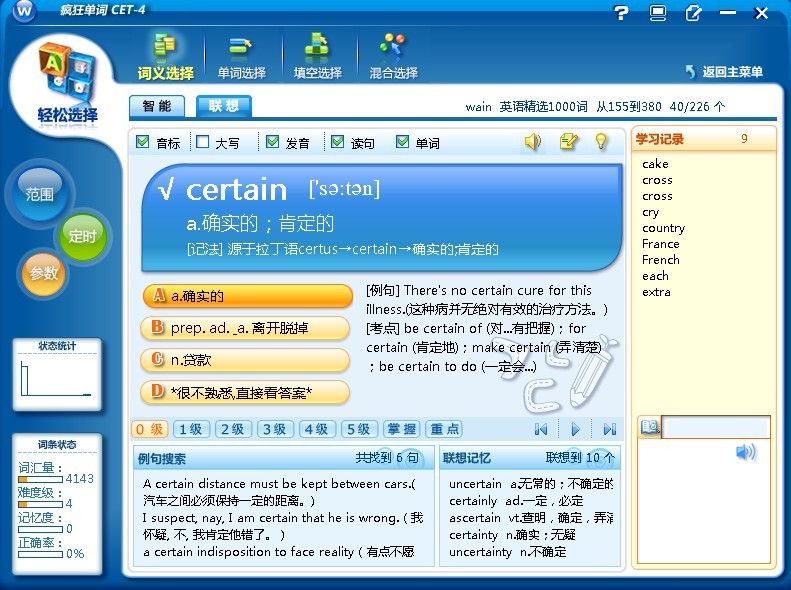Viewport: 791px width, 590px height.
Task: Set word level to 0级
Action: (x=149, y=429)
